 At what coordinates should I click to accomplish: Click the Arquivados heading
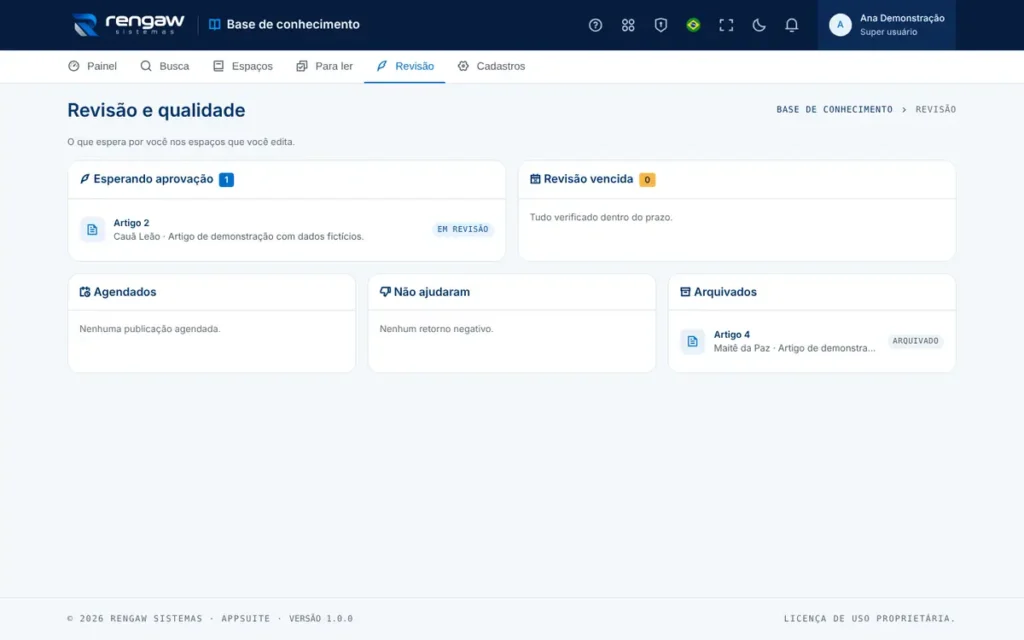(725, 292)
